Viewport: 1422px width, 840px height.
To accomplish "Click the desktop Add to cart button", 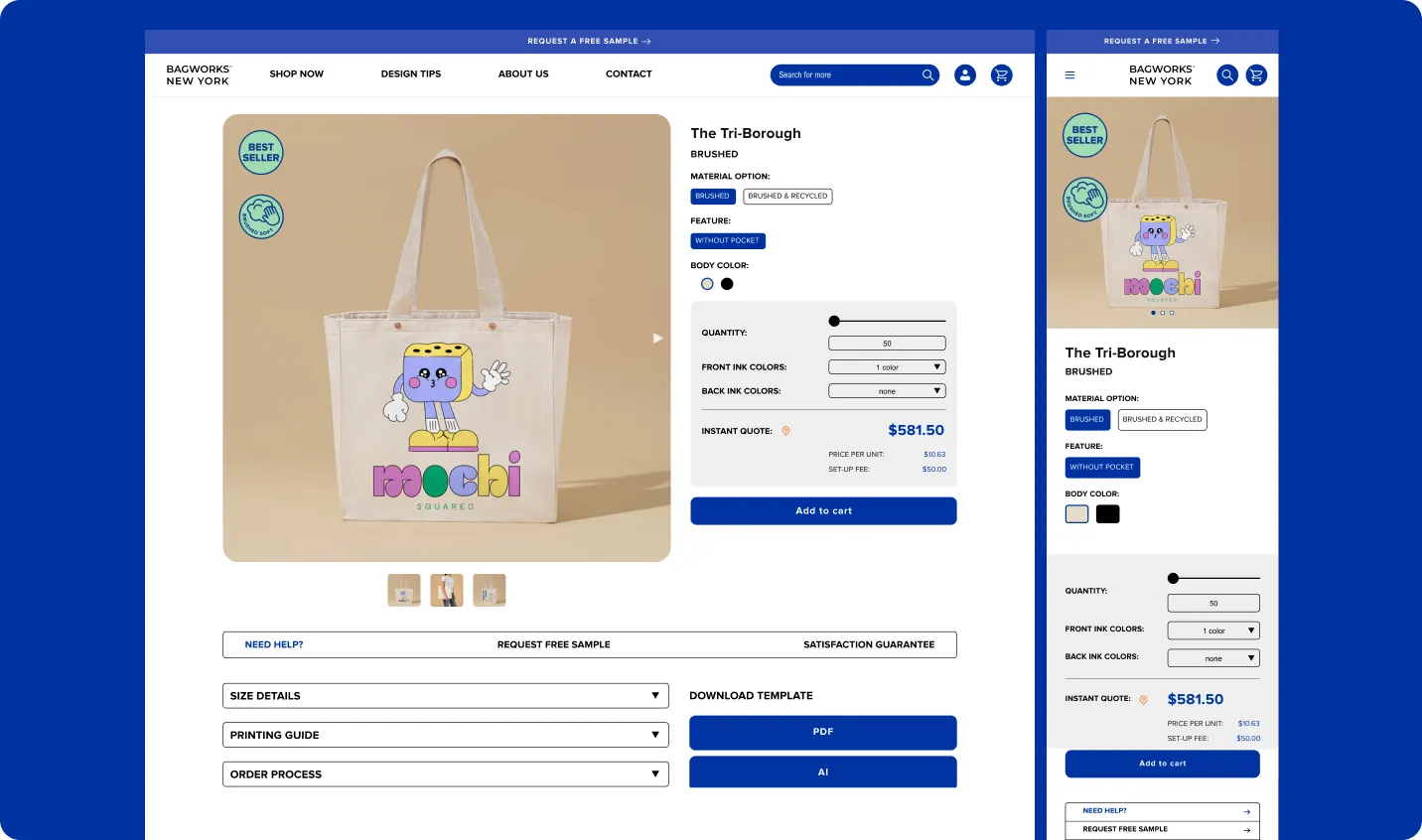I will (823, 510).
